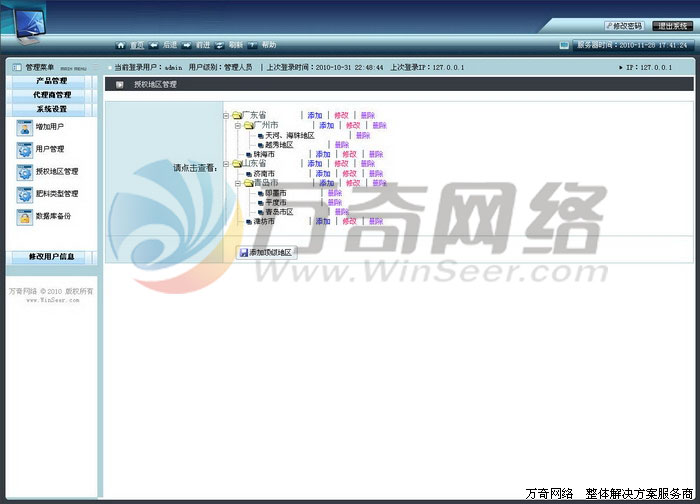The image size is (700, 504).
Task: Select the 潍坊市 tree item
Action: click(x=264, y=221)
